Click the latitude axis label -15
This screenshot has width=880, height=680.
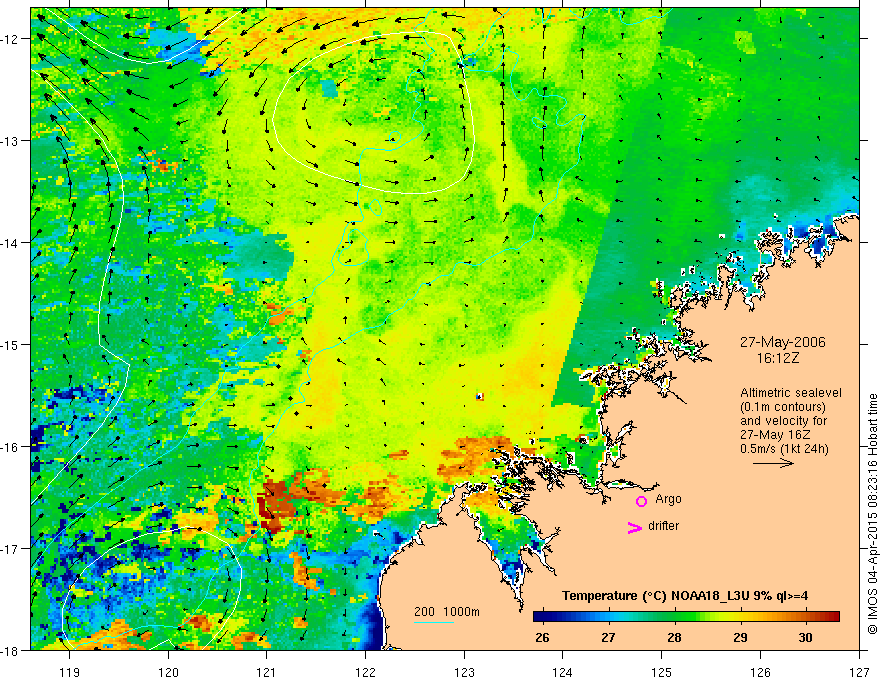tap(10, 344)
